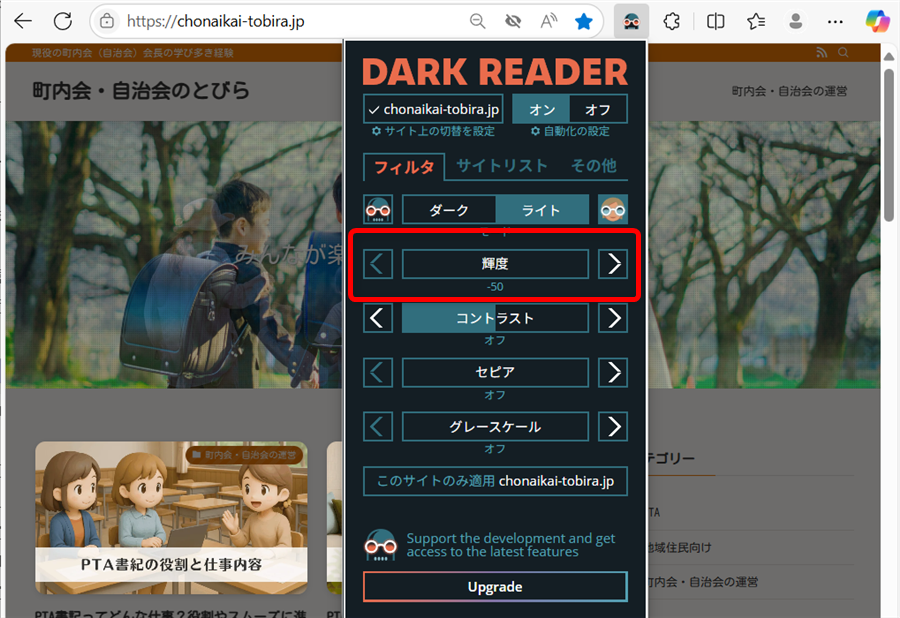Open the split screen icon

point(716,21)
